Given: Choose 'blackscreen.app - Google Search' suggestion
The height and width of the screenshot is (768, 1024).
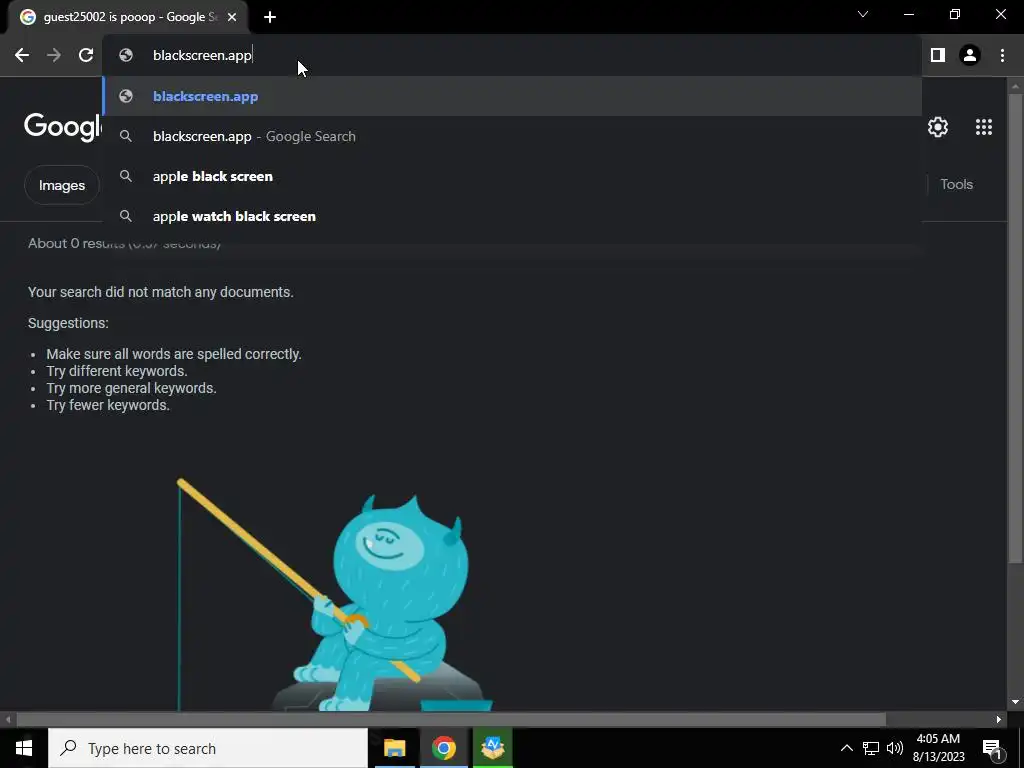Looking at the screenshot, I should pos(512,136).
